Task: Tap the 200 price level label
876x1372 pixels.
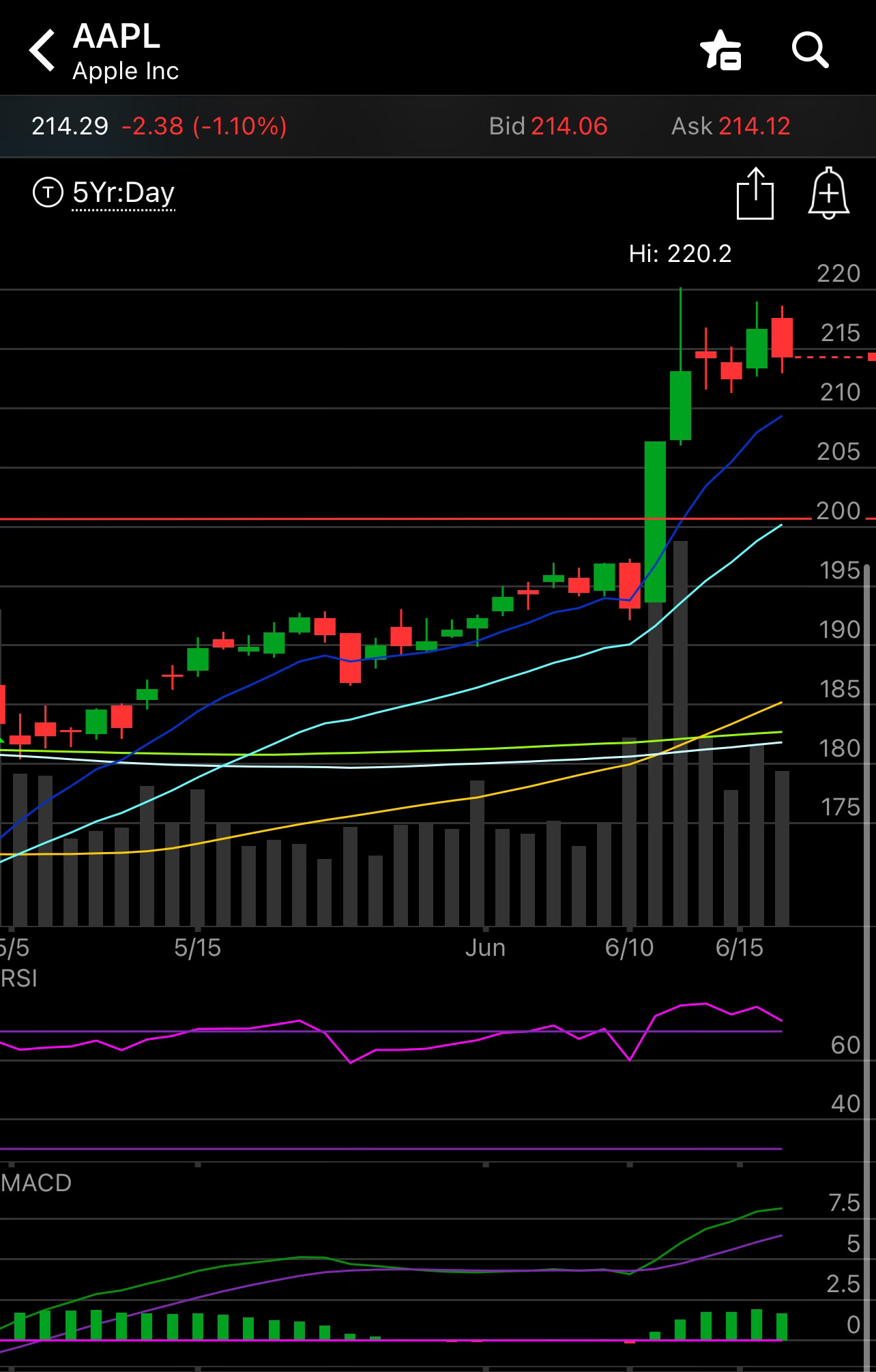Action: coord(838,511)
